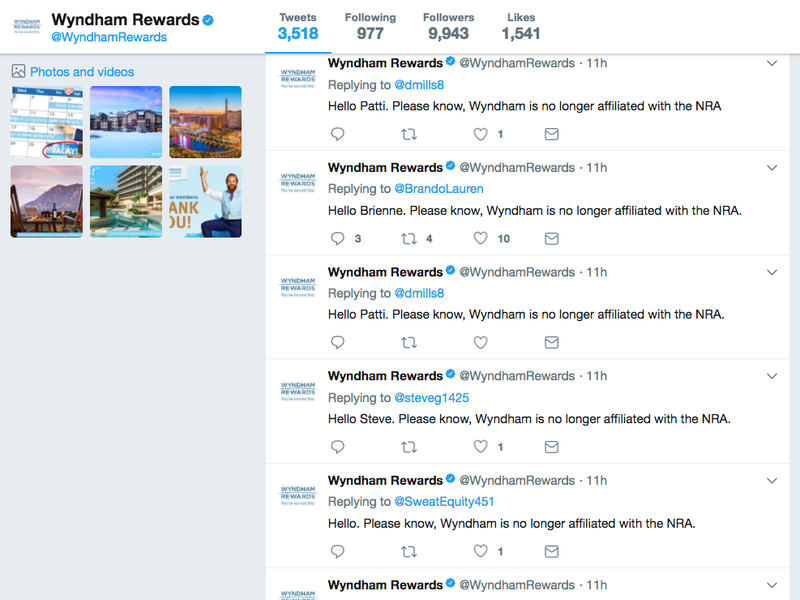
Task: Open the dropdown arrow on the @SweatEquity451 tweet
Action: pos(772,481)
